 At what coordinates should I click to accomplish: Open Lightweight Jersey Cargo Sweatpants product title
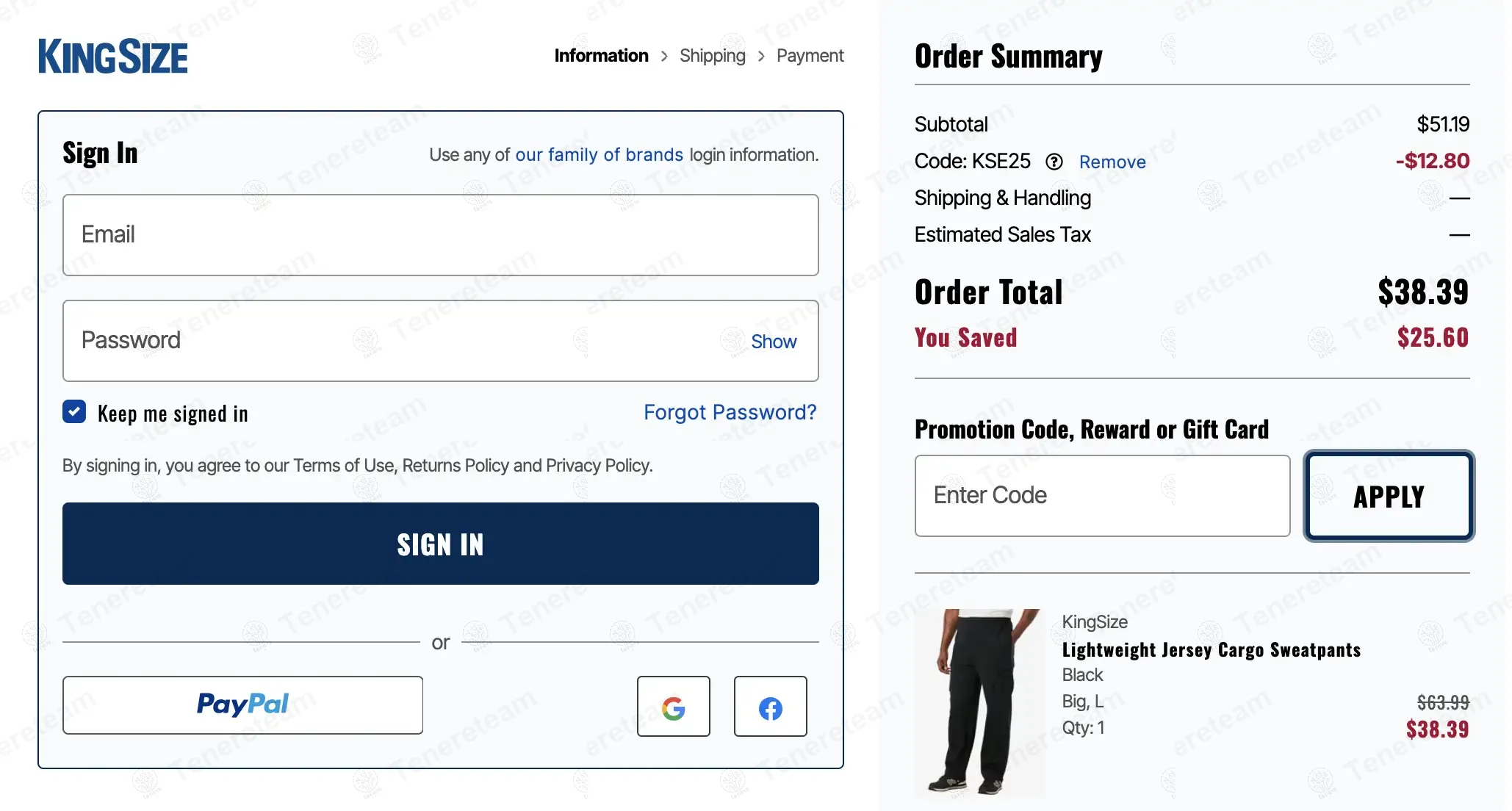(x=1211, y=650)
